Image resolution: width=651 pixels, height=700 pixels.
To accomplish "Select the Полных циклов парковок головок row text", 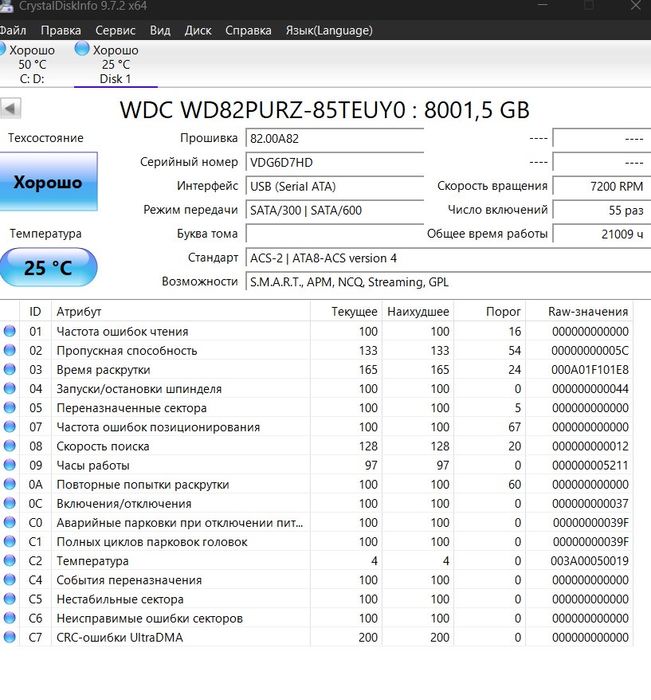I will coord(152,542).
